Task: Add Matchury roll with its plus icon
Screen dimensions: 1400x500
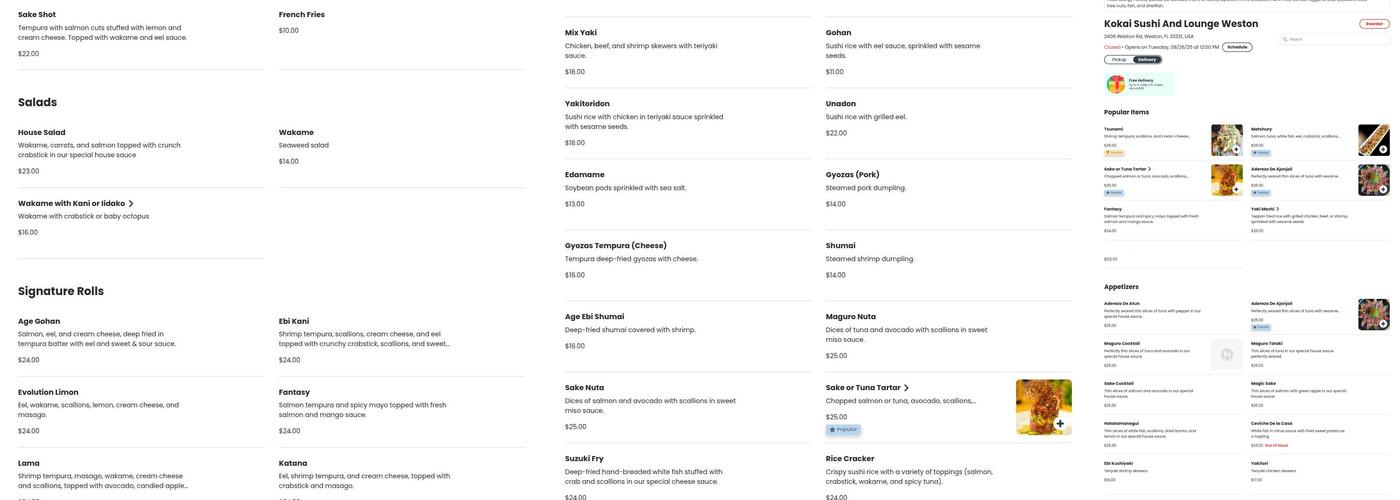Action: click(x=1383, y=150)
